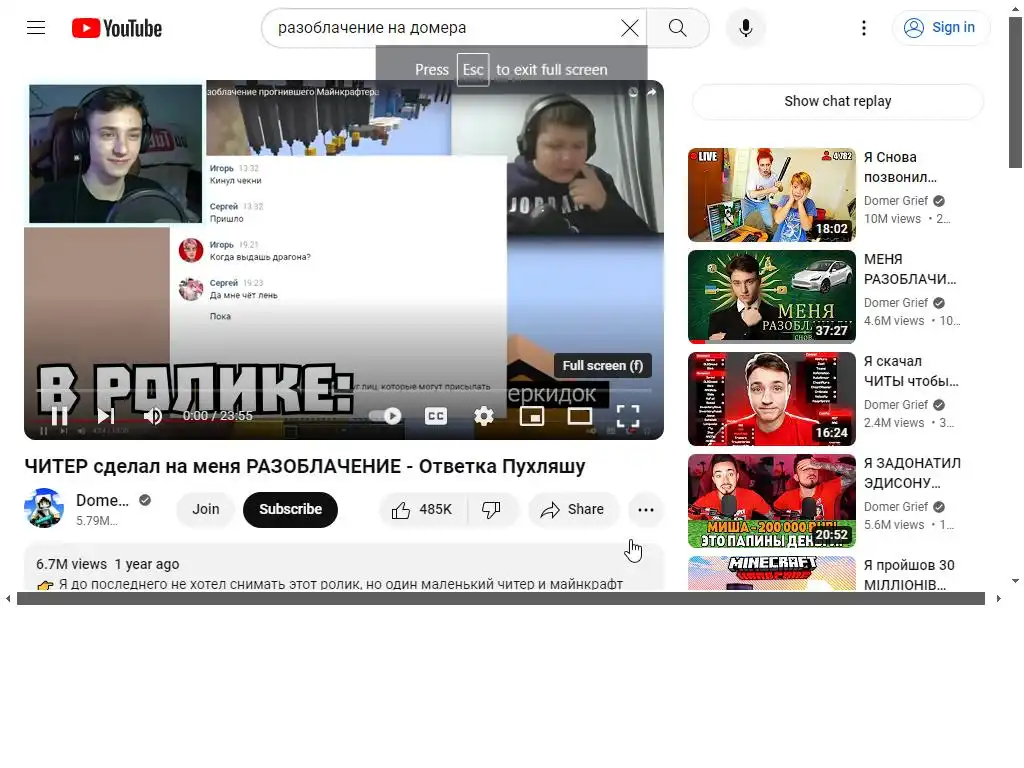The width and height of the screenshot is (1024, 768).
Task: Click the Sign in button
Action: tap(941, 27)
